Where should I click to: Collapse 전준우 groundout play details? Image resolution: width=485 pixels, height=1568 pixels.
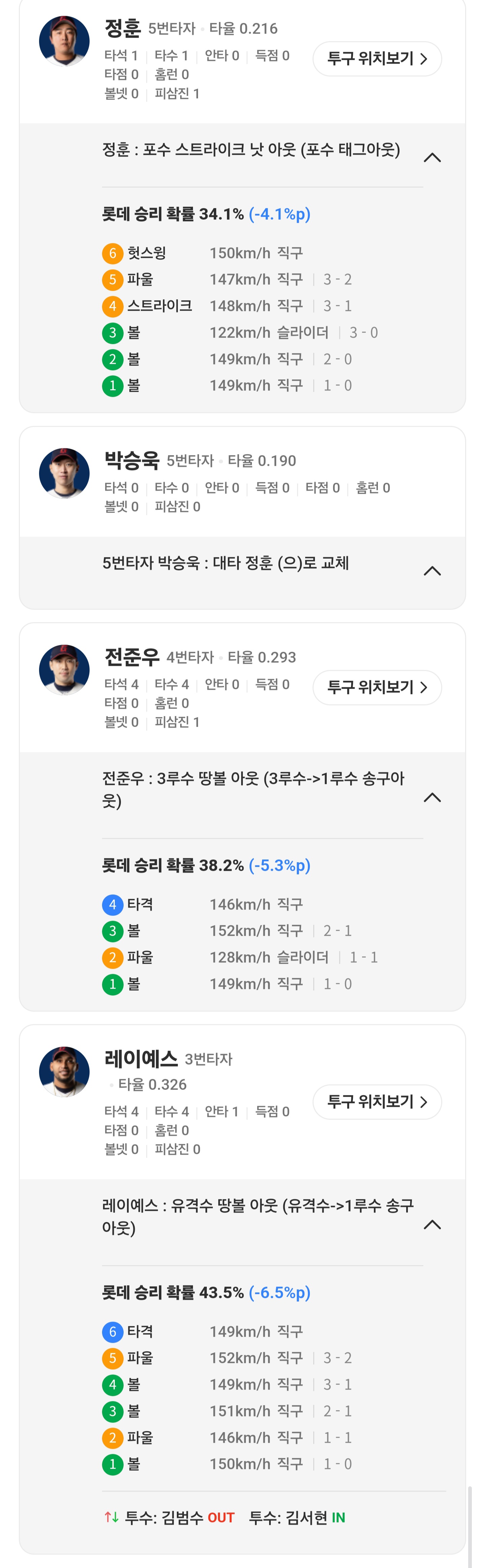(x=432, y=797)
